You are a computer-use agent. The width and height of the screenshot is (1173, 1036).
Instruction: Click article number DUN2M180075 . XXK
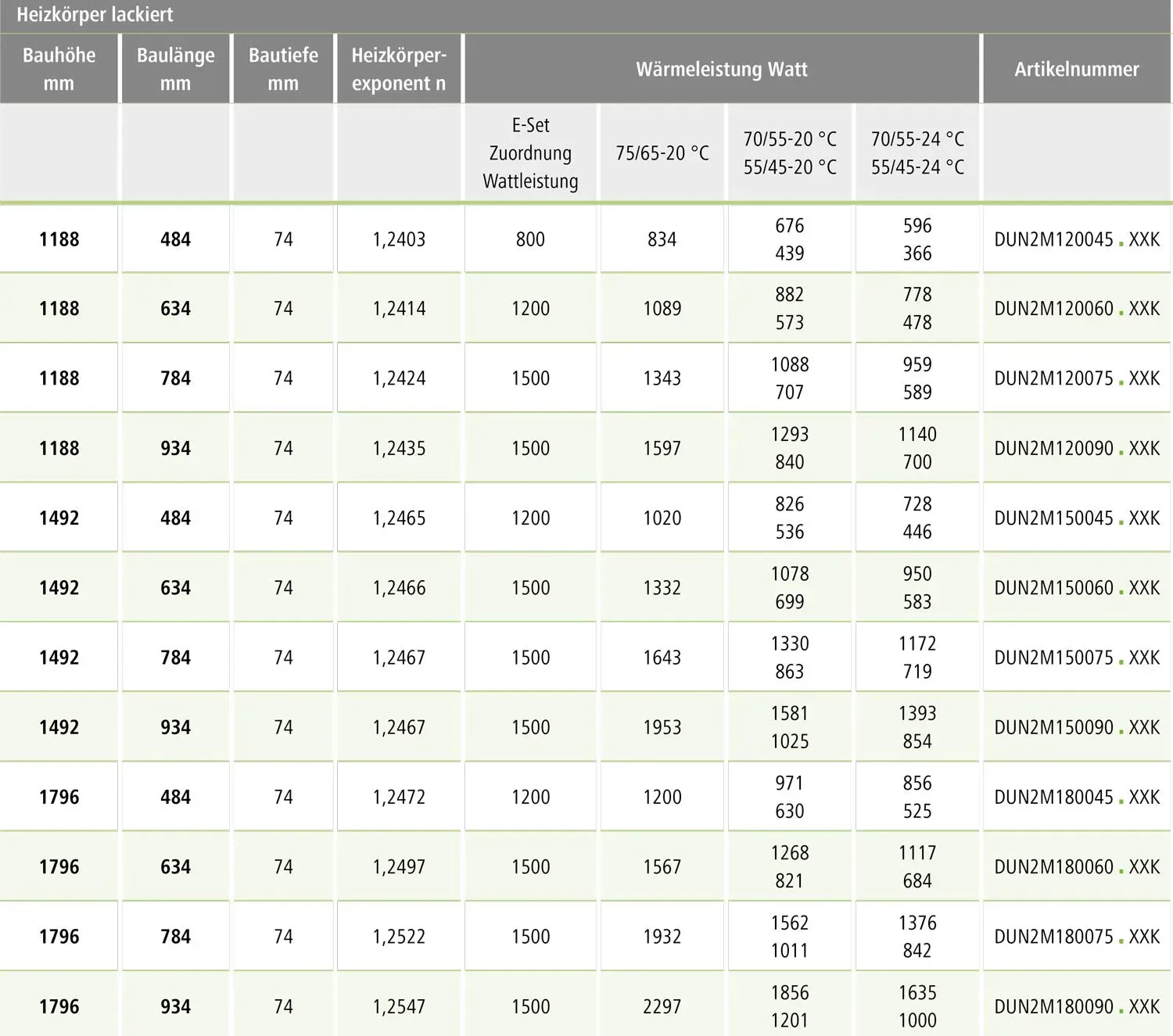pyautogui.click(x=1077, y=936)
